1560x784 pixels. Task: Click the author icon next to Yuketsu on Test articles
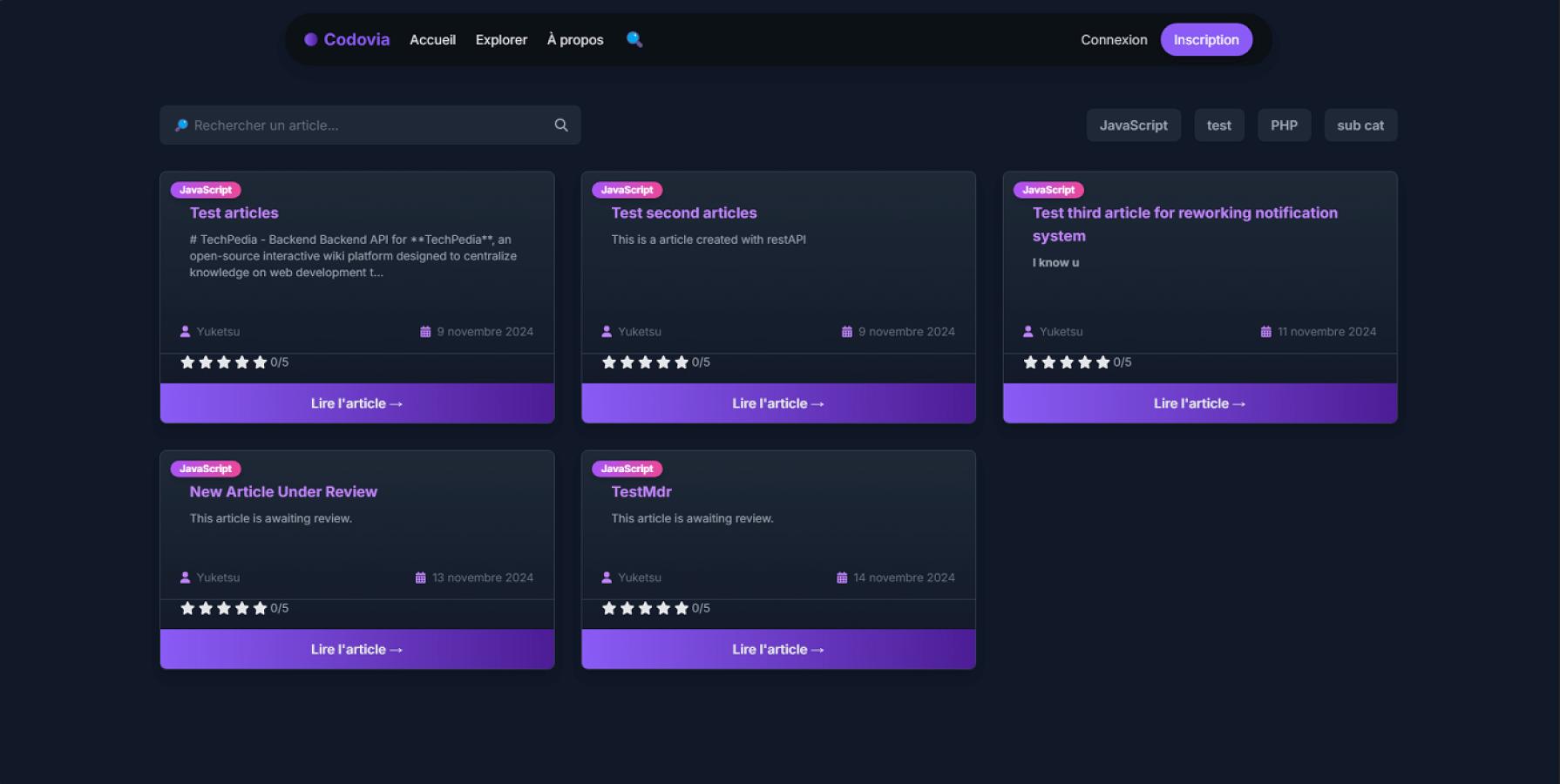click(185, 331)
